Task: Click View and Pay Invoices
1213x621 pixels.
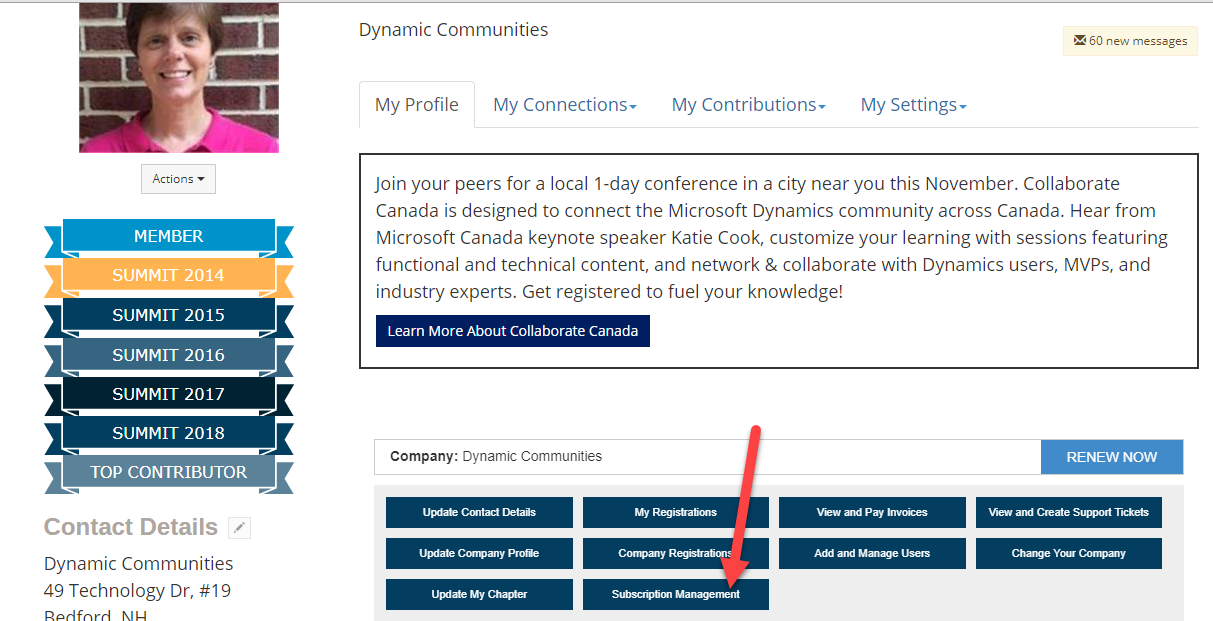Action: (872, 512)
